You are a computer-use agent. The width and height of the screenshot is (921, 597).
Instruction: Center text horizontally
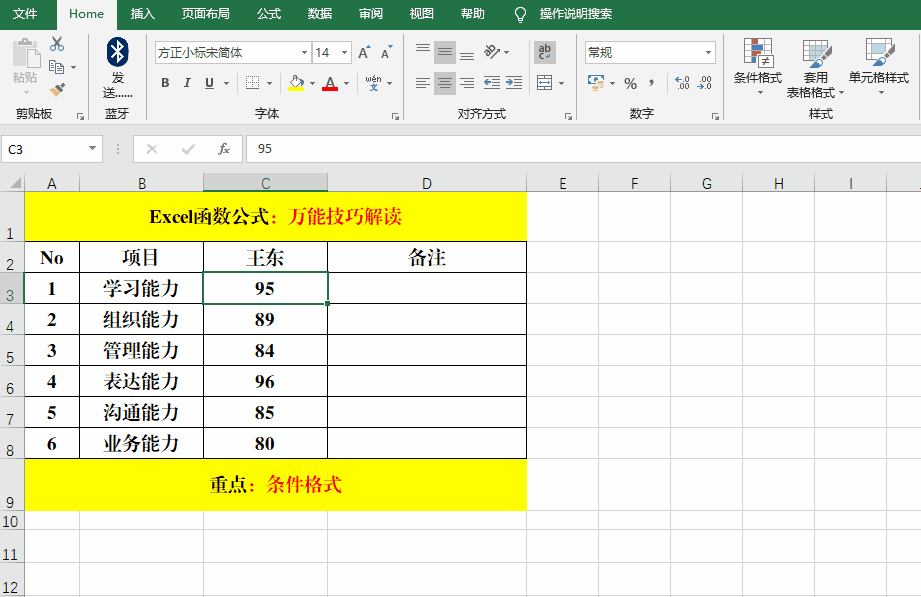445,83
